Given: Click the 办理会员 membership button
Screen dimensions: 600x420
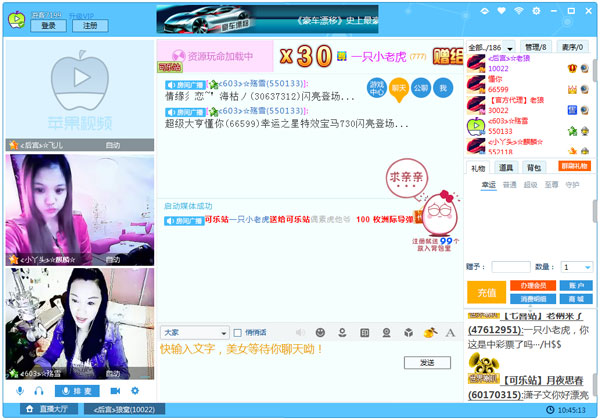Looking at the screenshot, I should click(x=533, y=285).
